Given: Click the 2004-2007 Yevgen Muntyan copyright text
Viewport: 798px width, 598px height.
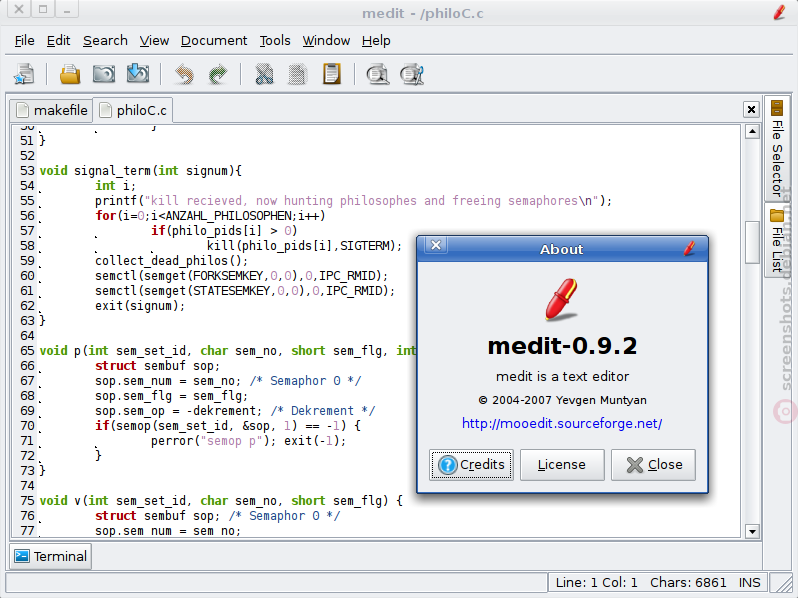Looking at the screenshot, I should pyautogui.click(x=562, y=400).
